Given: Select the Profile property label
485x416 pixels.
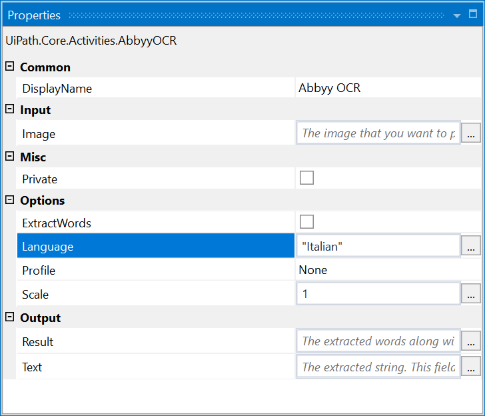Looking at the screenshot, I should (38, 270).
